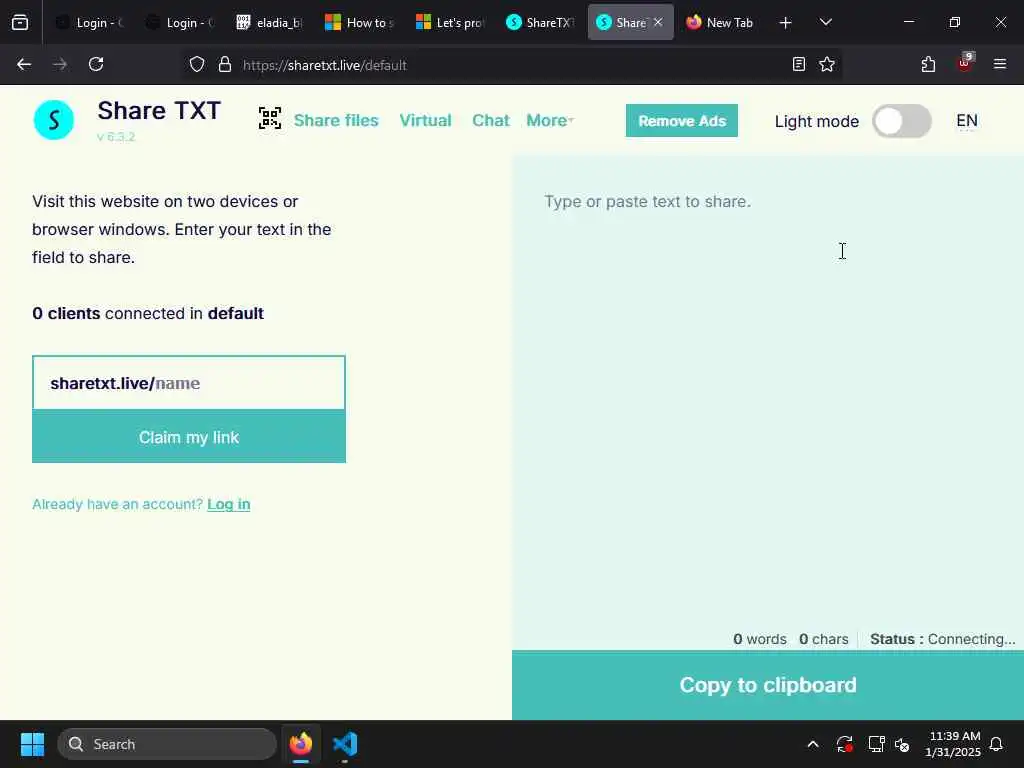Click the 0 chars counter
1024x768 pixels.
tap(824, 639)
